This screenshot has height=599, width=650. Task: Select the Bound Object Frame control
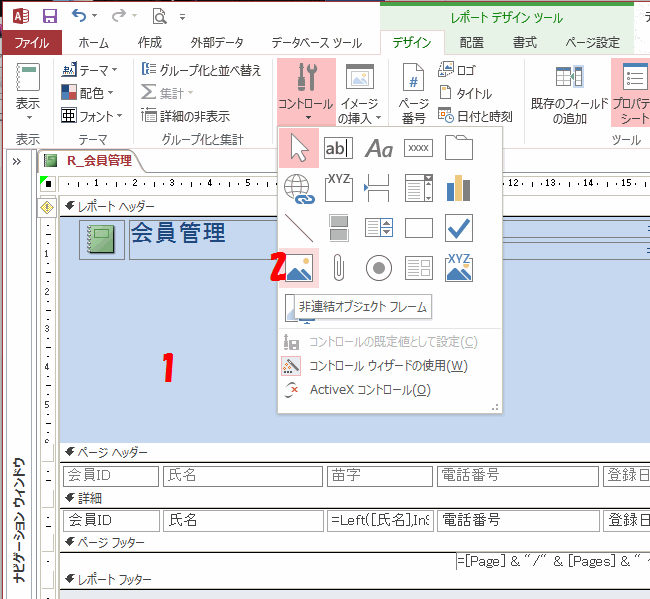(458, 267)
